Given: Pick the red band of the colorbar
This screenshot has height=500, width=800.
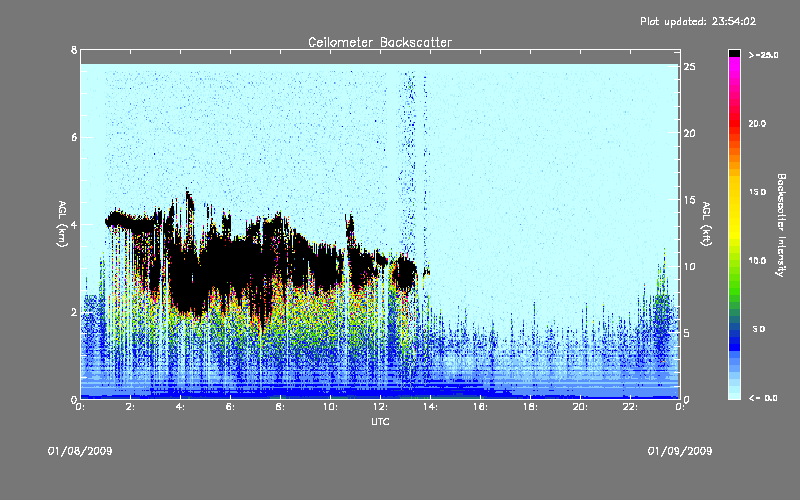Looking at the screenshot, I should click(x=734, y=122).
